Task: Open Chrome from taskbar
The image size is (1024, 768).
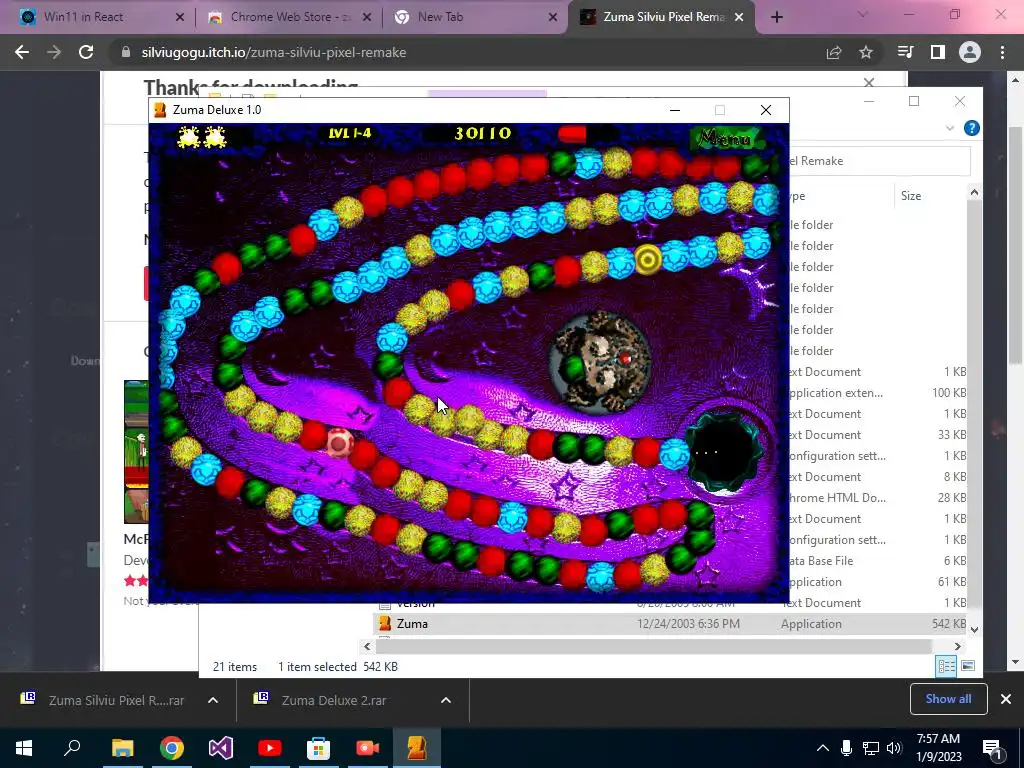Action: (172, 748)
